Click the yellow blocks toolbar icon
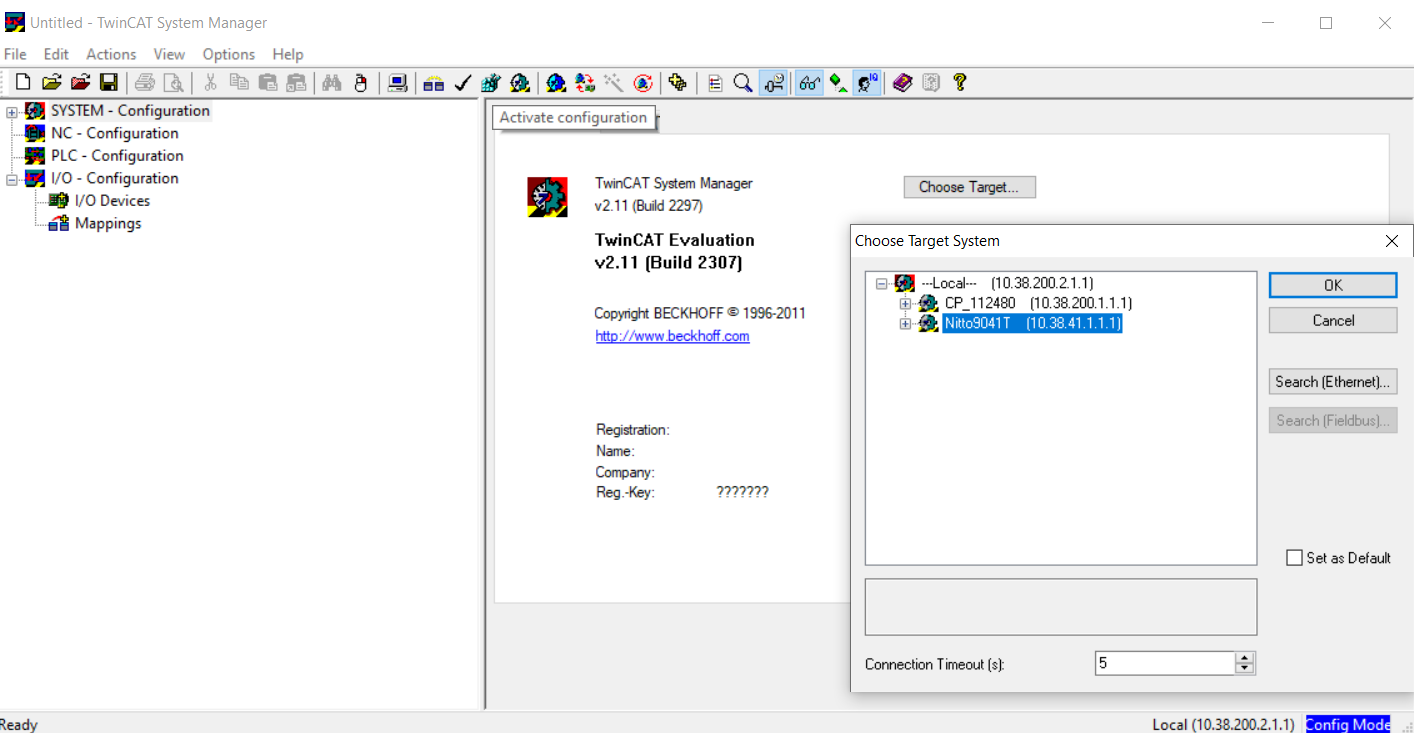This screenshot has height=733, width=1414. point(678,83)
